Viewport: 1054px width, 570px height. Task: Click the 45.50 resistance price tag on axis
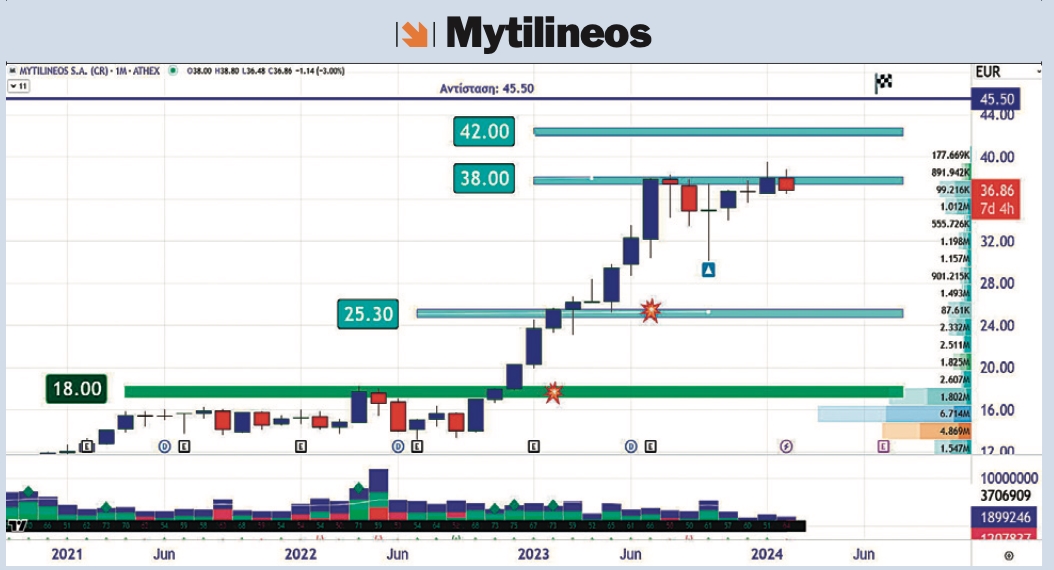point(996,99)
